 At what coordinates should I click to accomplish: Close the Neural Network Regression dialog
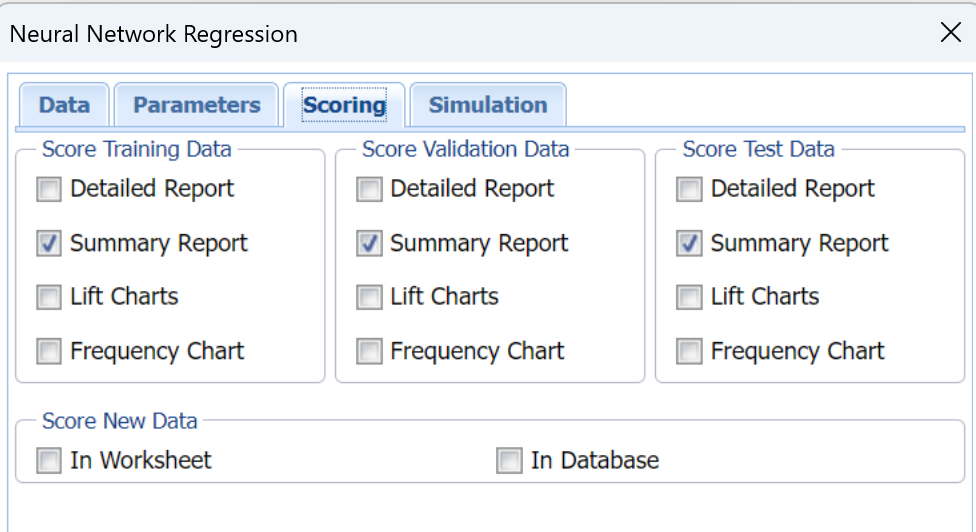coord(950,32)
